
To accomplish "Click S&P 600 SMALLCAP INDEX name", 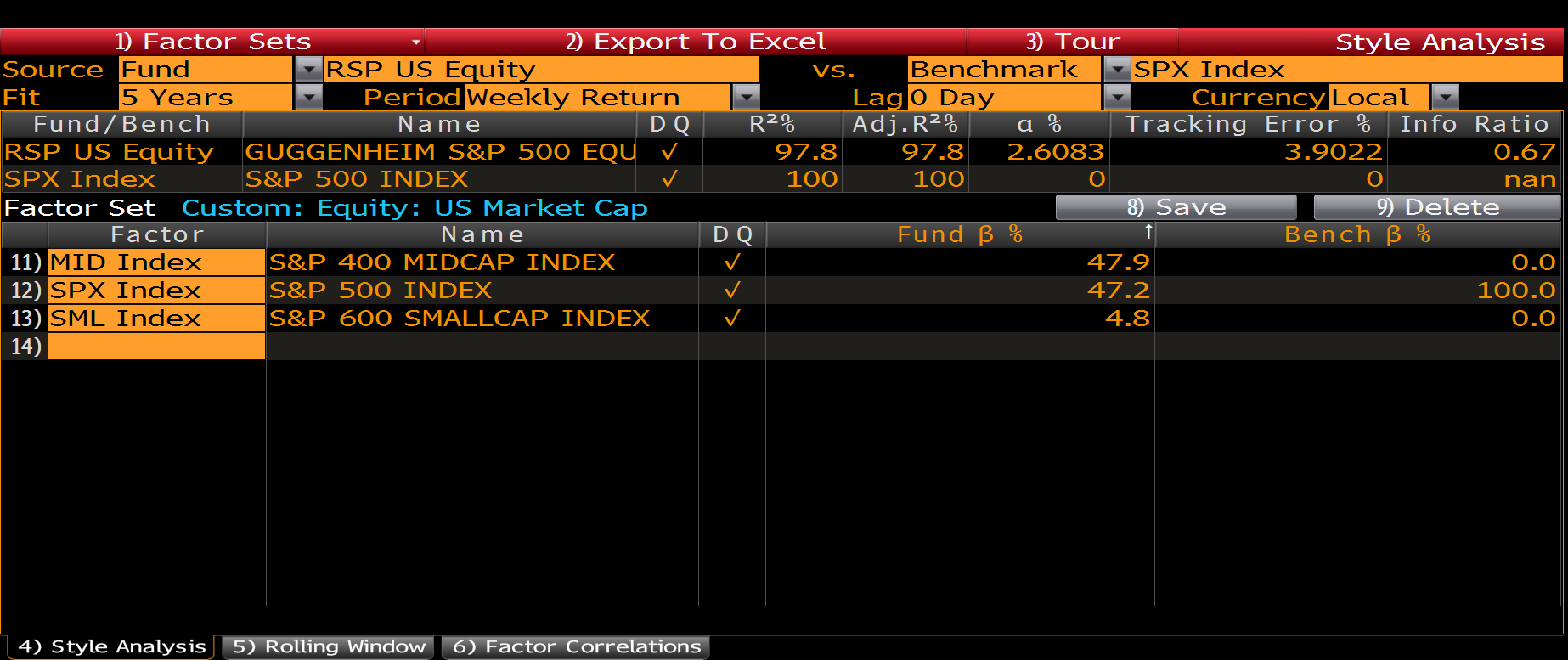I will pos(460,319).
